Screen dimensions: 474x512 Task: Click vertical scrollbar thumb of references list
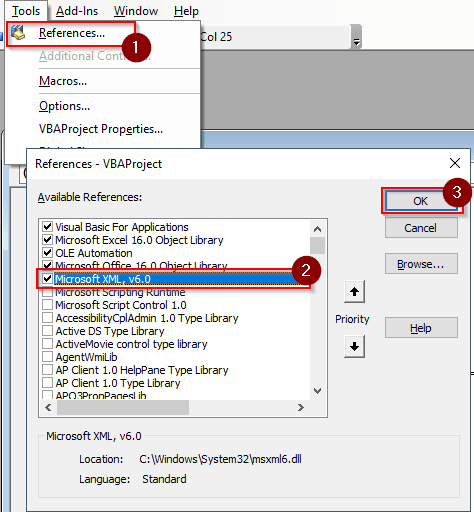click(x=317, y=245)
